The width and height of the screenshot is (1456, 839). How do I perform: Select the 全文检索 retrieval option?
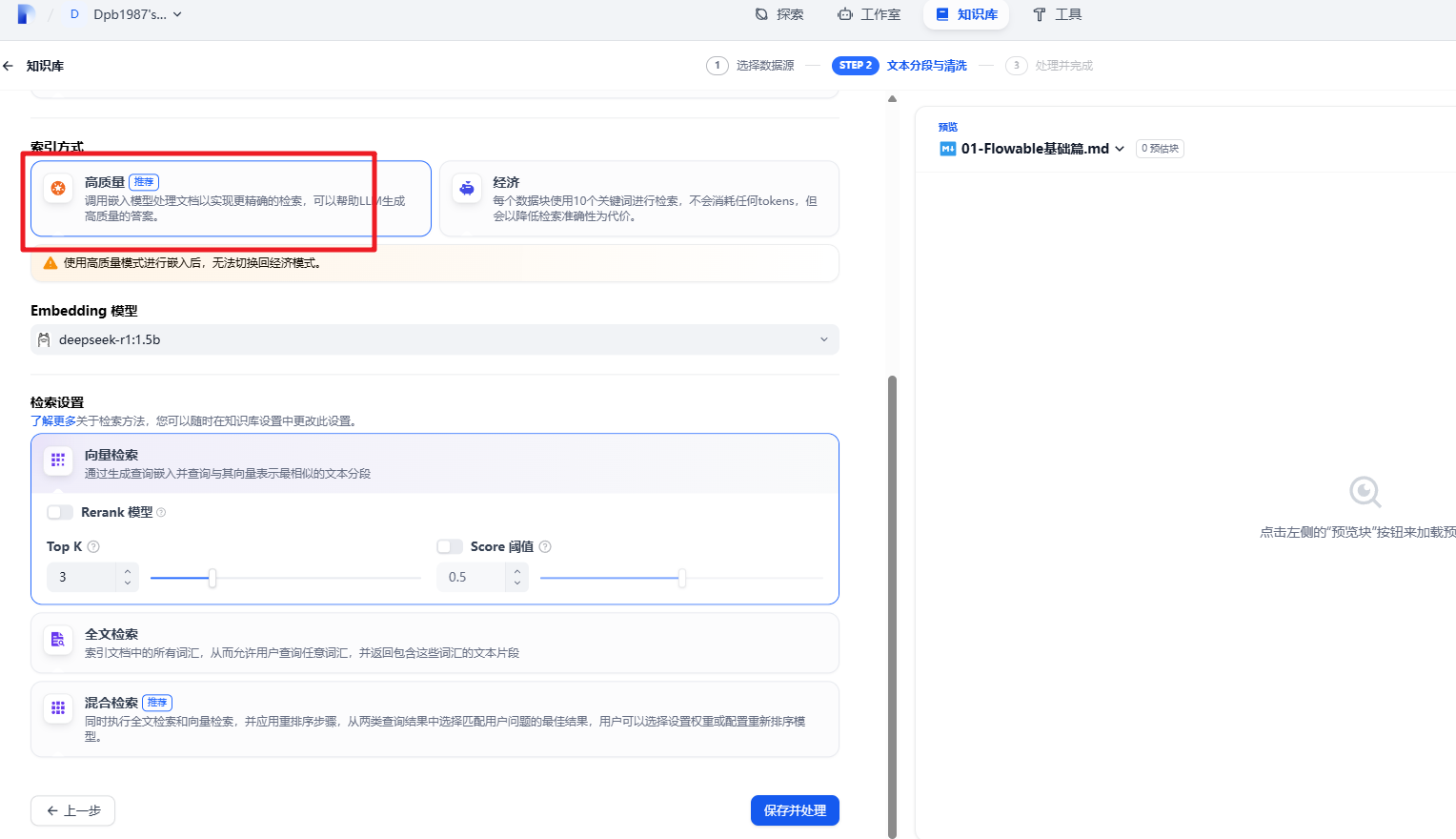[435, 643]
